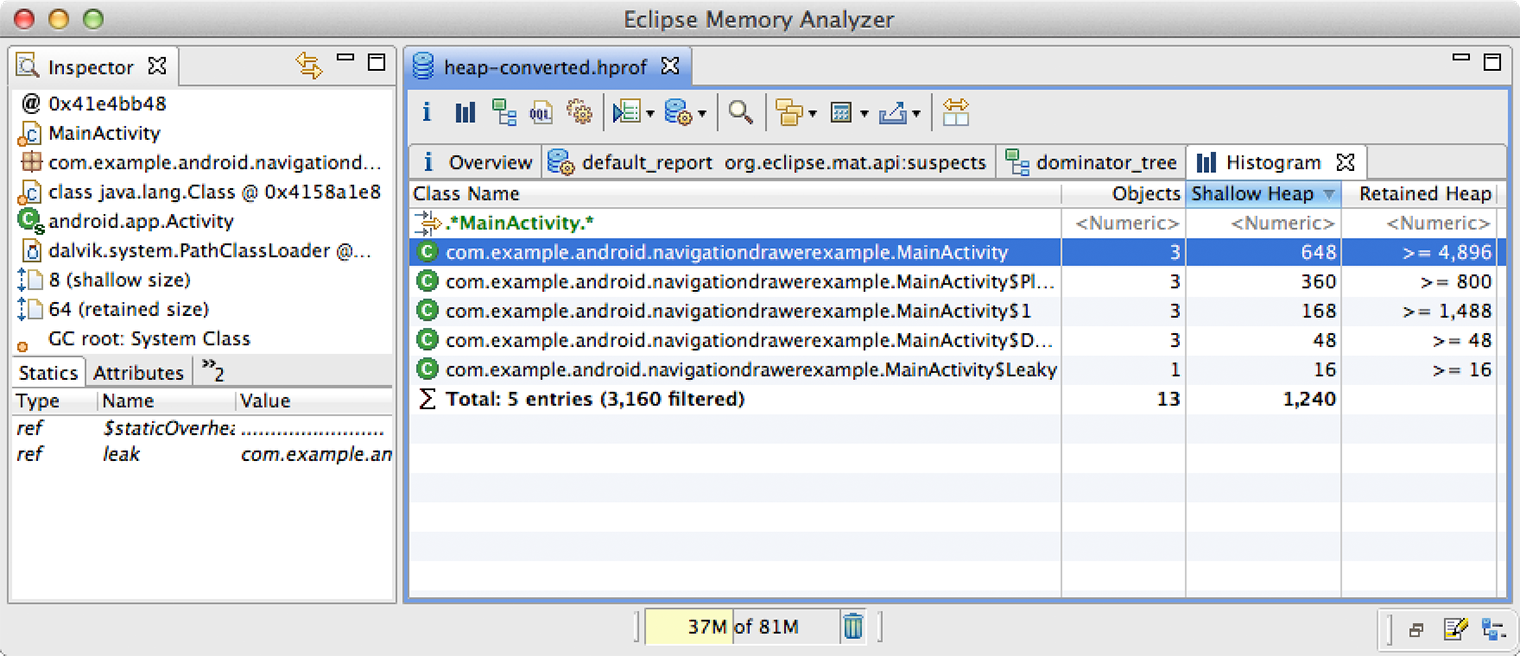Screen dimensions: 1520x656
Task: Click the thread overview gears icon
Action: pyautogui.click(x=579, y=112)
